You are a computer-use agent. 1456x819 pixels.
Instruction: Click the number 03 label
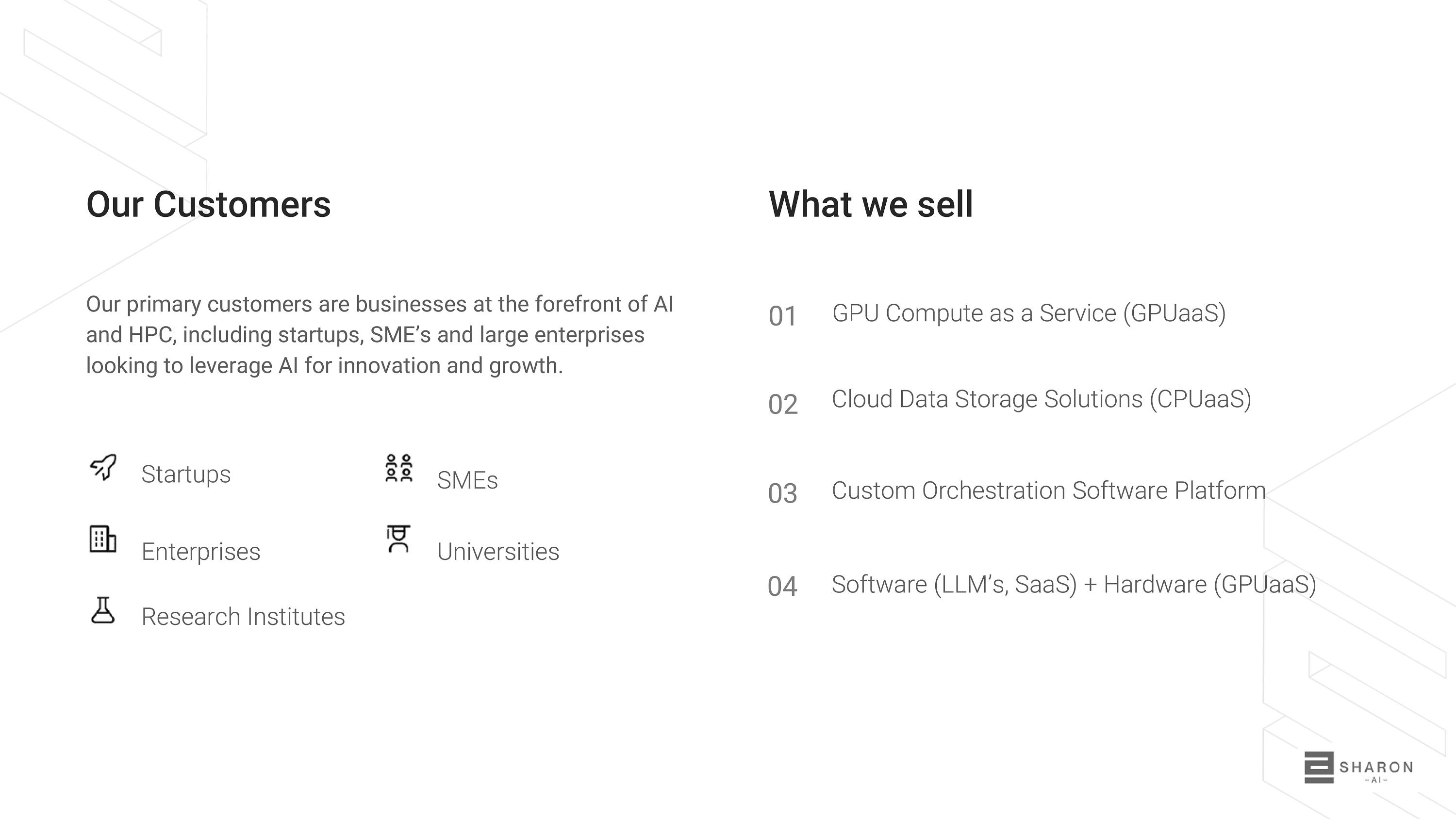click(782, 493)
